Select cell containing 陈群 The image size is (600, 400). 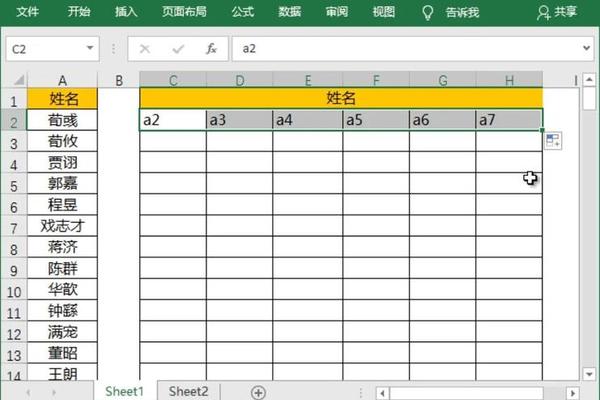pos(62,268)
